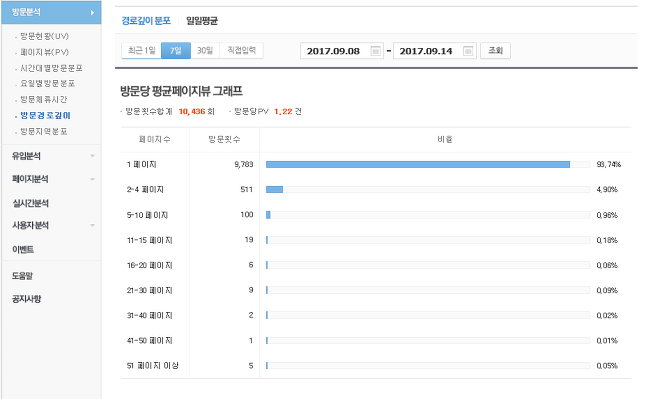Screen dimensions: 646x399
Task: Select the 41-50 페이지 row label
Action: [150, 341]
